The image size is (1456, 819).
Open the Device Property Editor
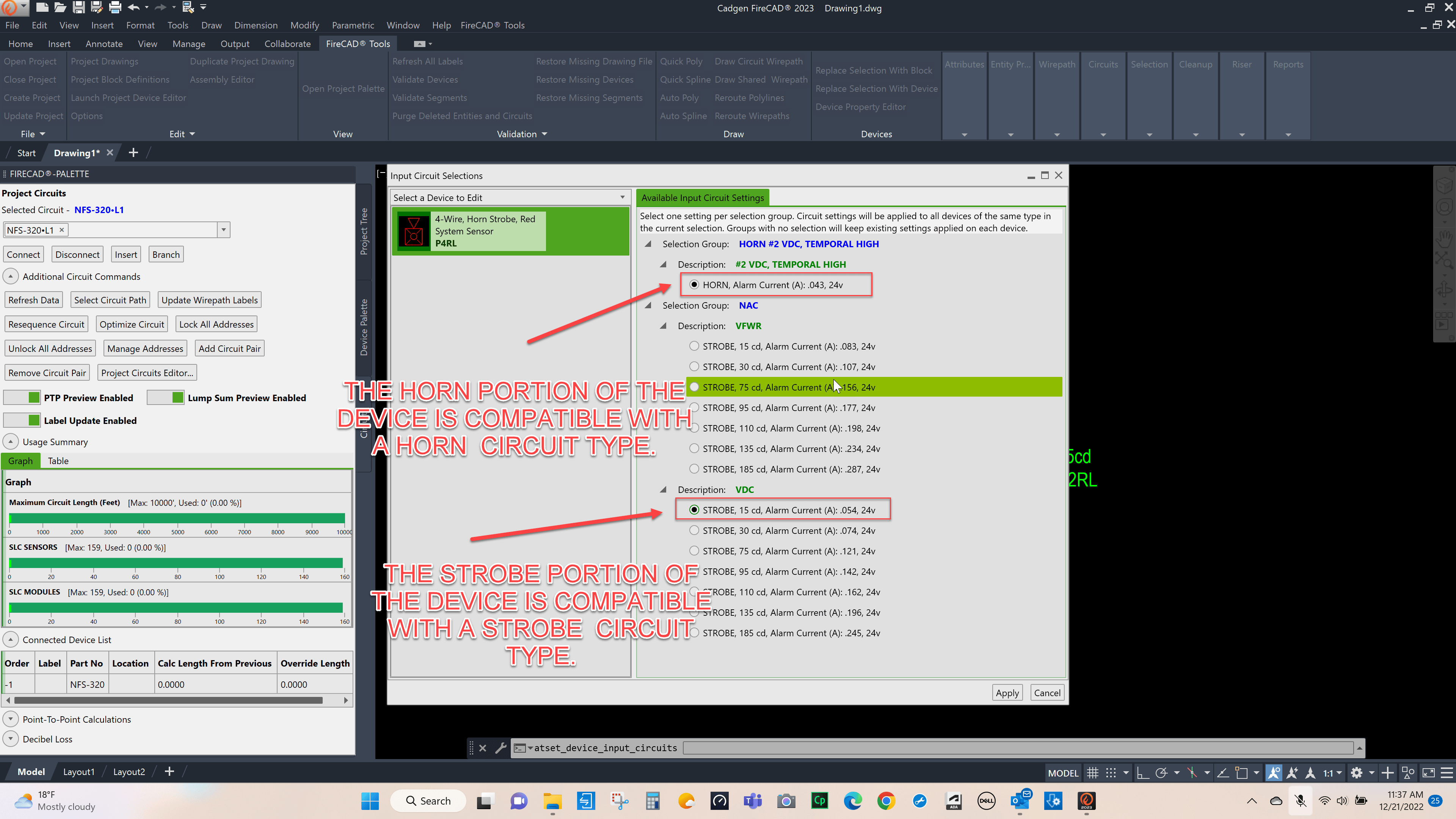(861, 107)
